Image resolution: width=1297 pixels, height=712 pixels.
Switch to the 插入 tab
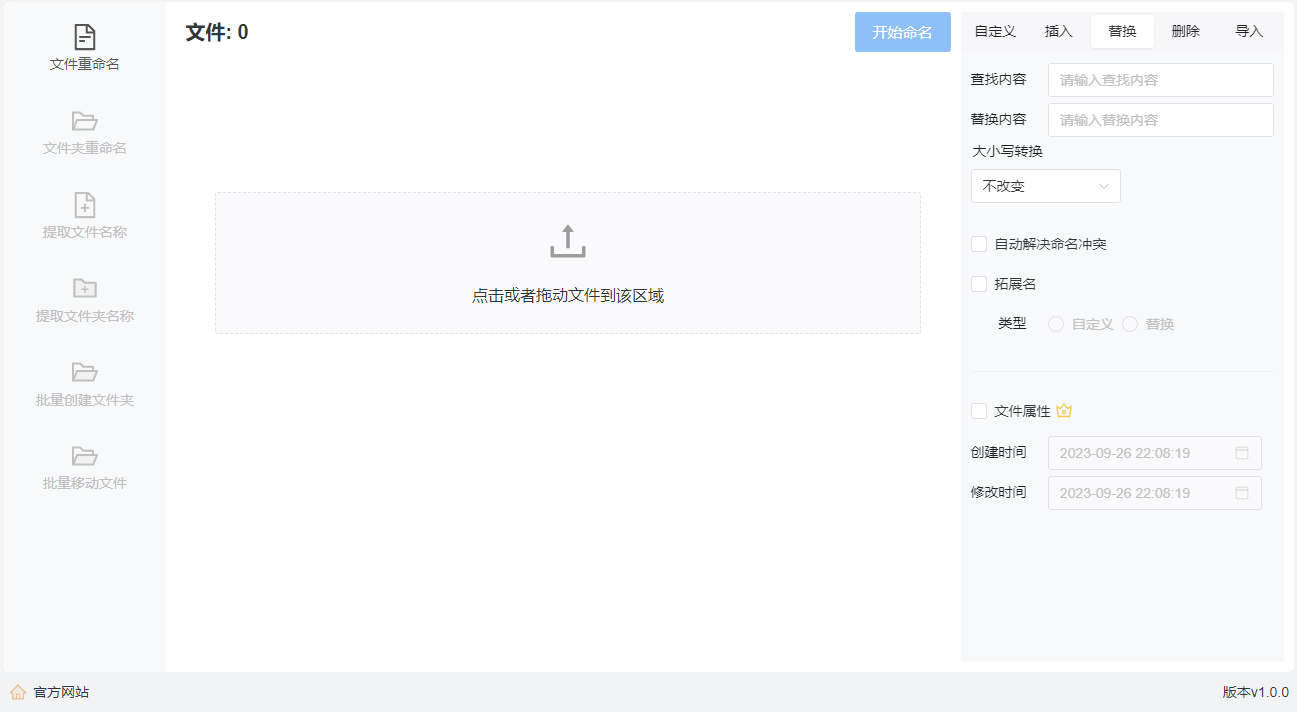tap(1058, 31)
